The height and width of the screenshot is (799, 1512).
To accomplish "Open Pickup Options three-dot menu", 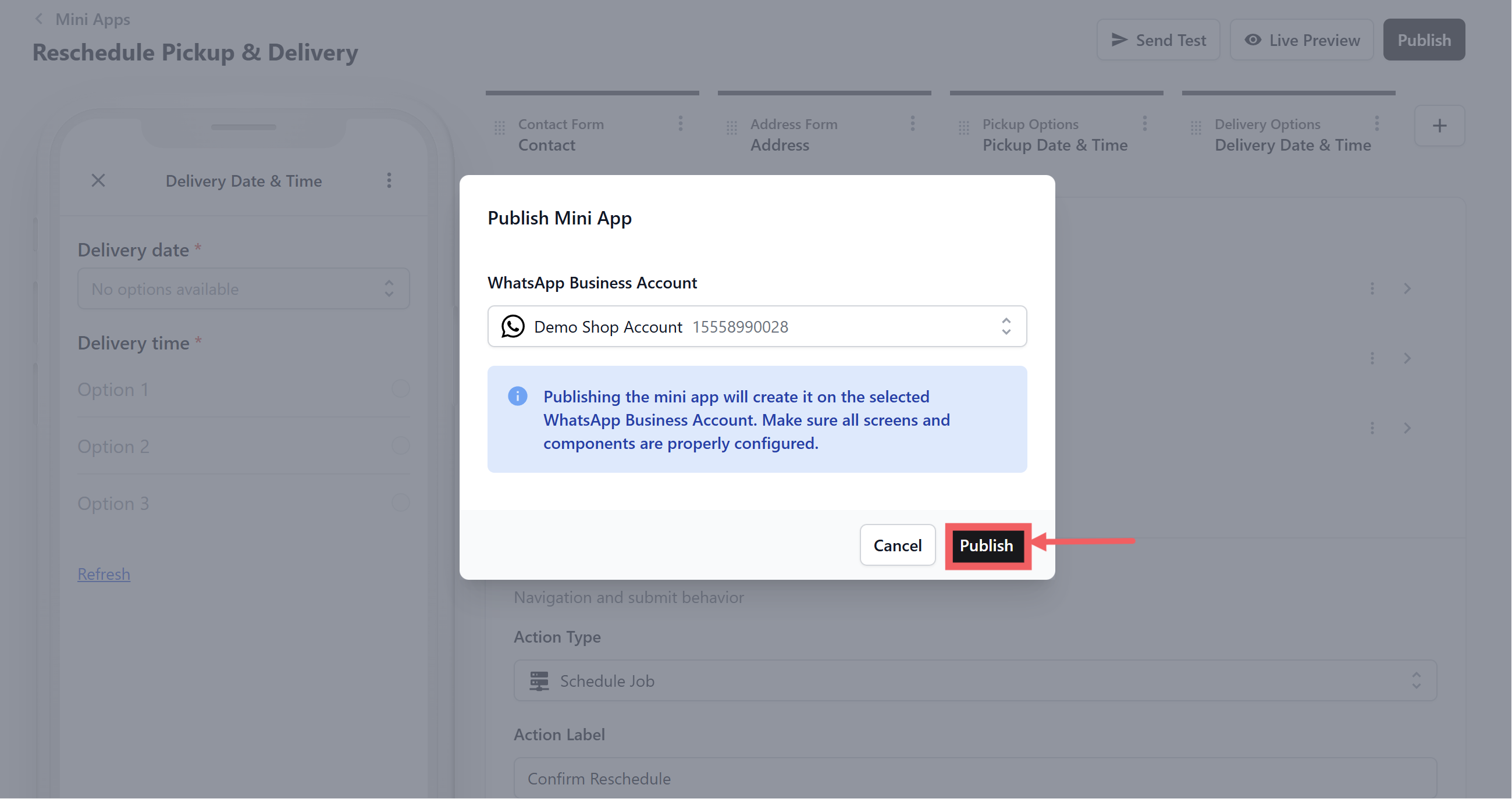I will pos(1144,124).
